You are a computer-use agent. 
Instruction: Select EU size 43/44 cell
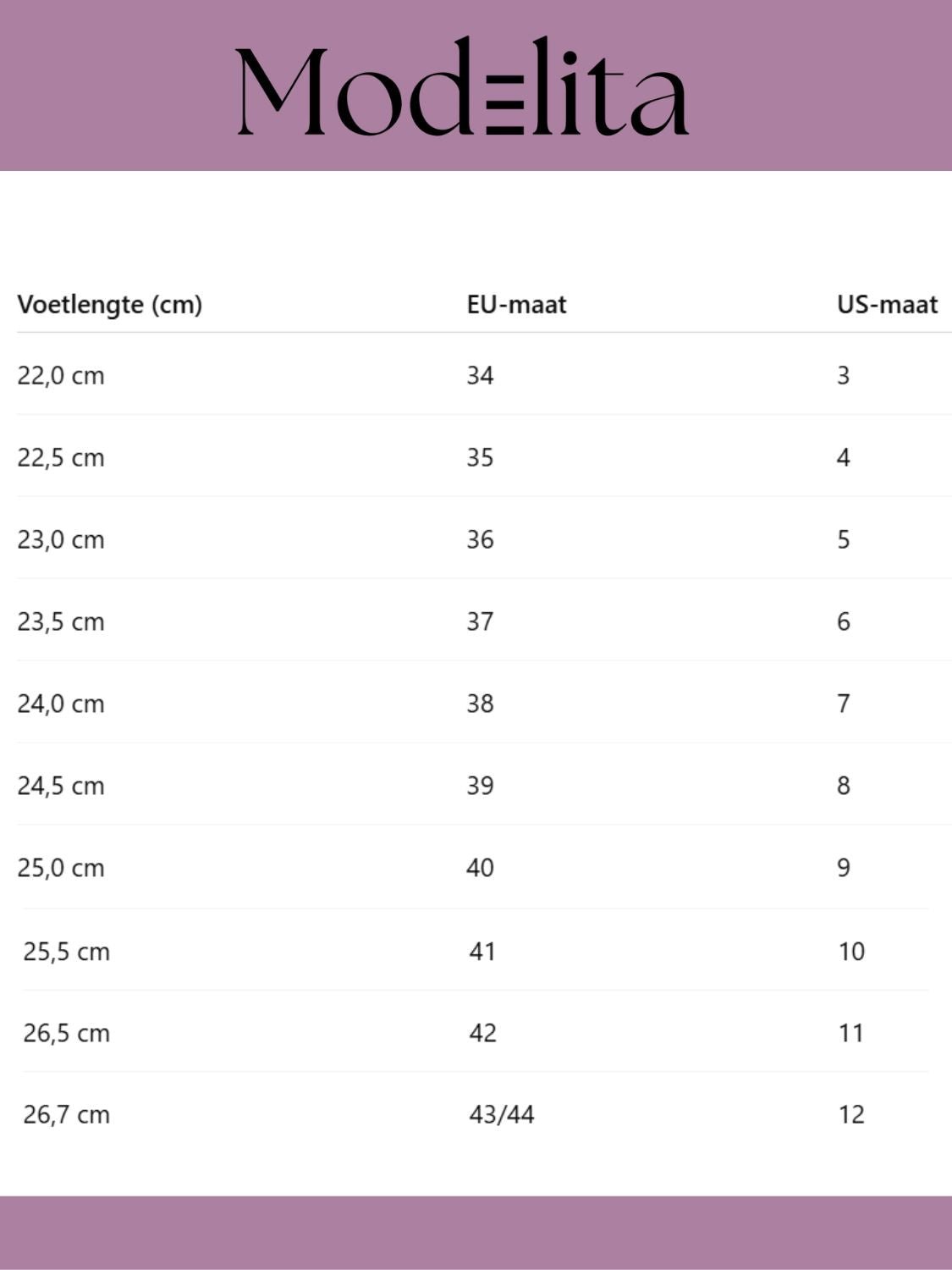pyautogui.click(x=502, y=1114)
